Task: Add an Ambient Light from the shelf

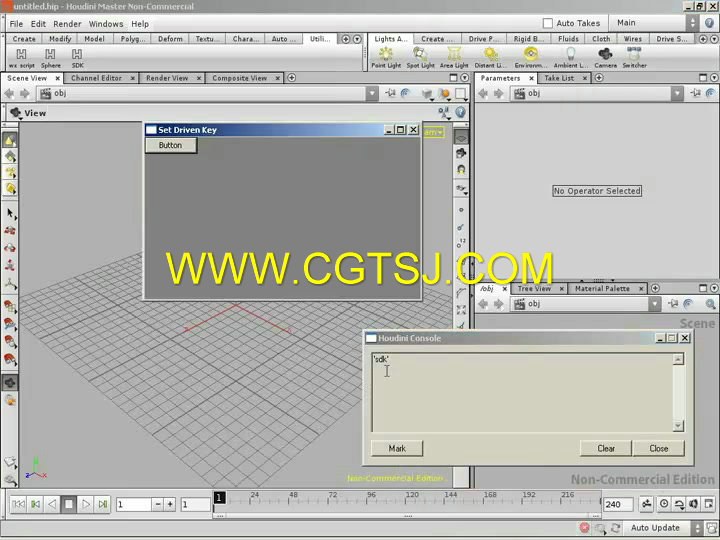Action: tap(570, 58)
